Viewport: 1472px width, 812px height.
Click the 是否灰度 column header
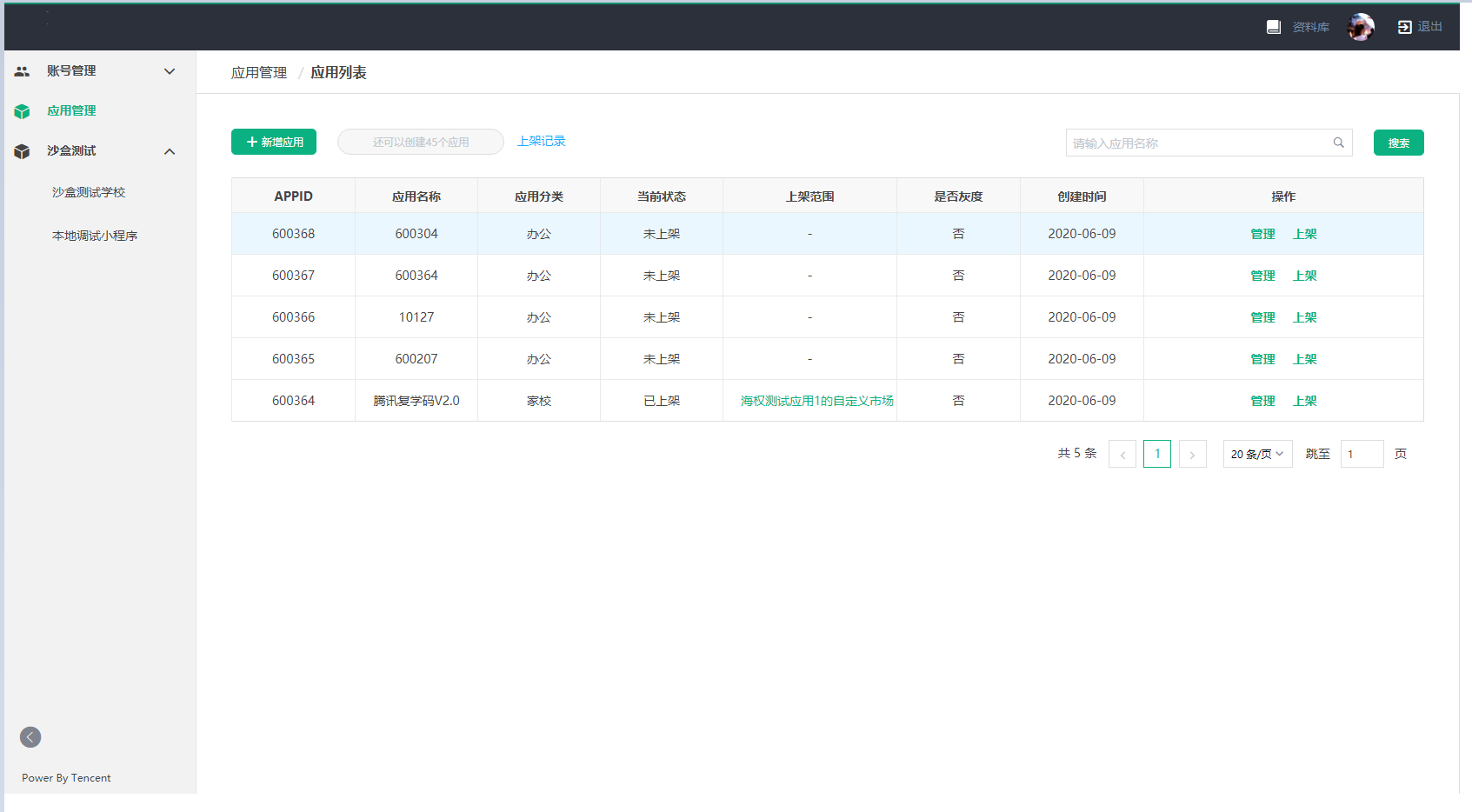[958, 196]
